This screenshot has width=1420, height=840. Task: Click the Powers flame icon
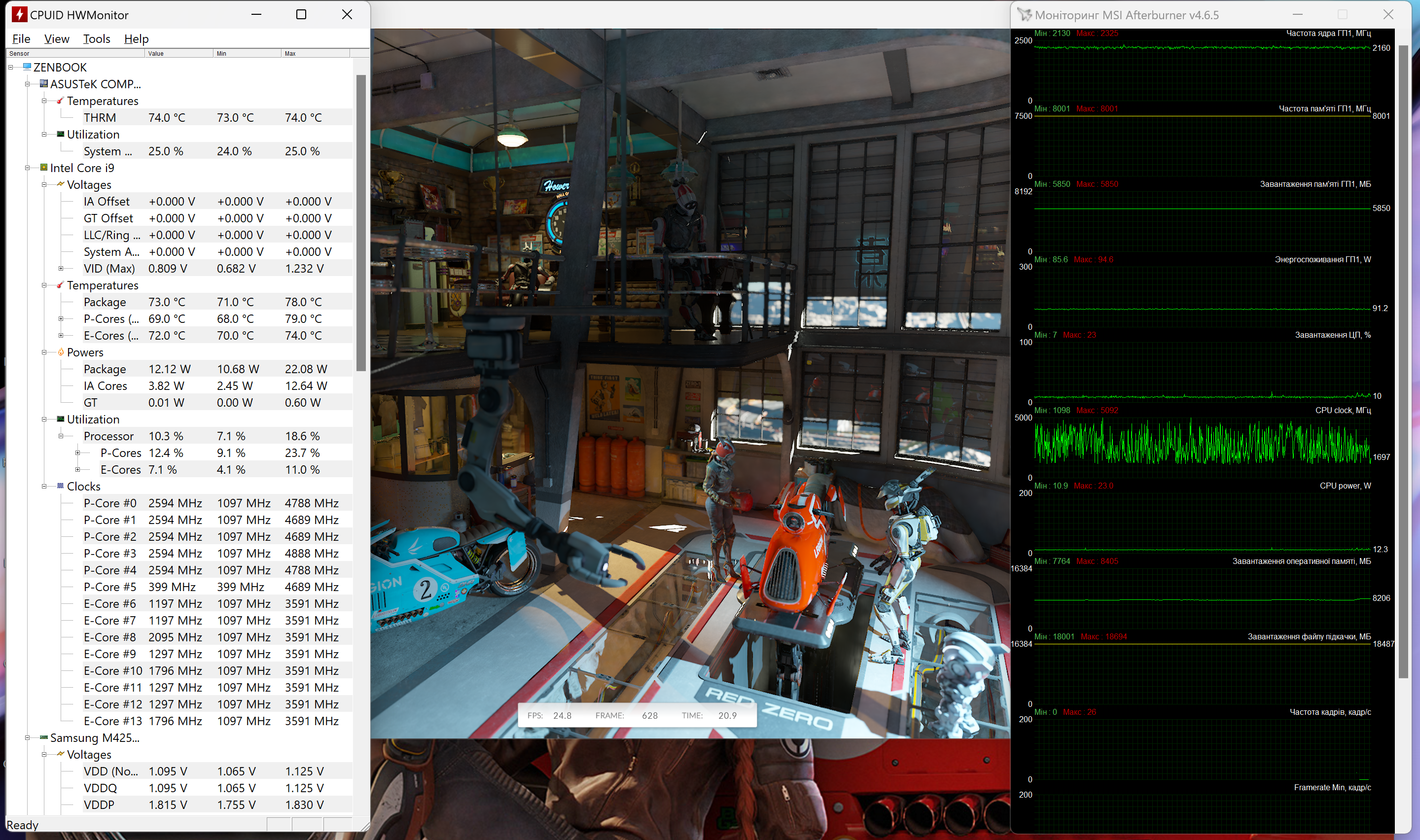[x=61, y=352]
